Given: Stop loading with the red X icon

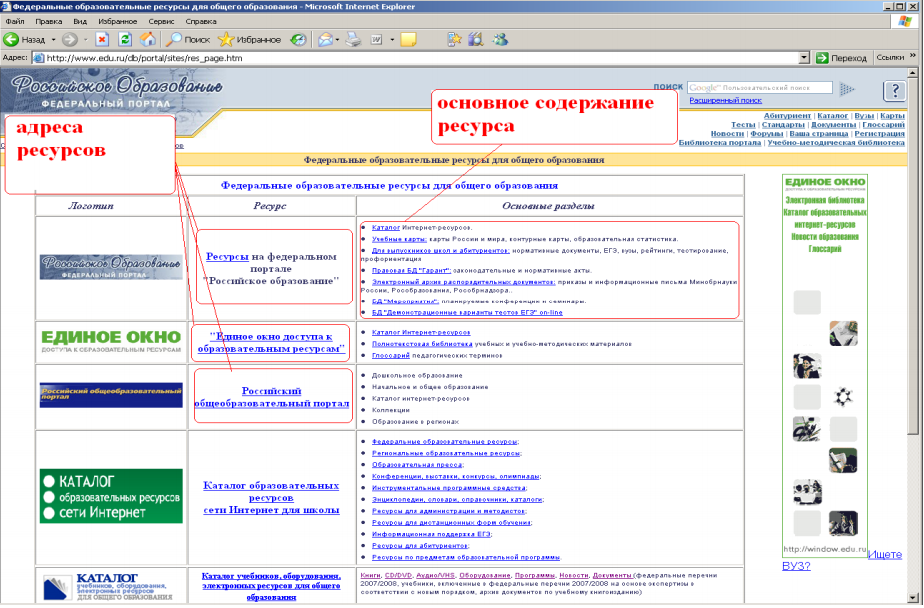Looking at the screenshot, I should pos(102,39).
